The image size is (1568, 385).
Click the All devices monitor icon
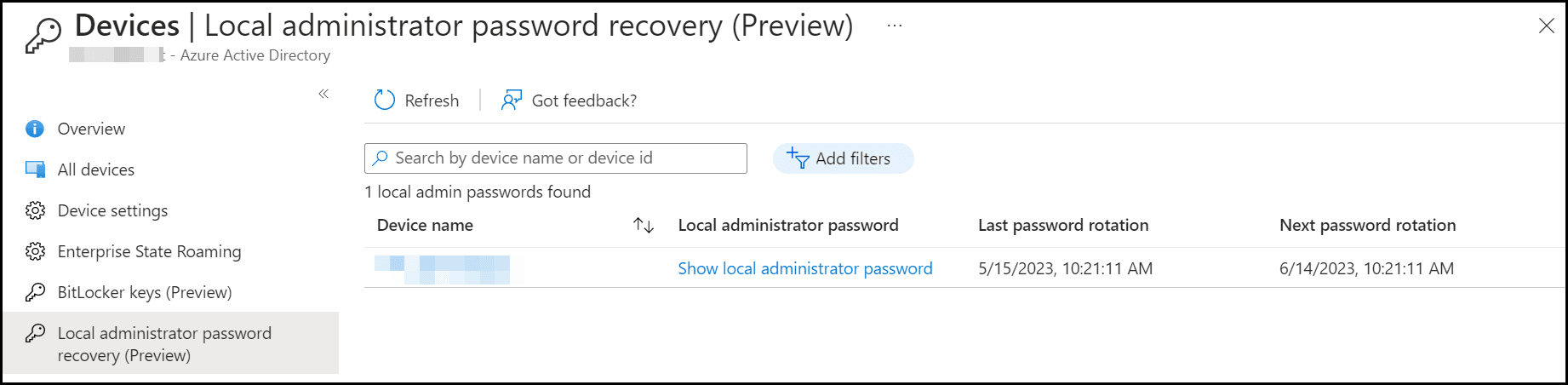coord(35,170)
